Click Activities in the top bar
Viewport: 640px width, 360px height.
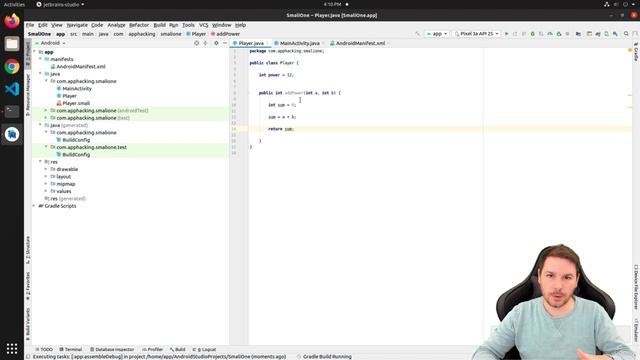(14, 4)
